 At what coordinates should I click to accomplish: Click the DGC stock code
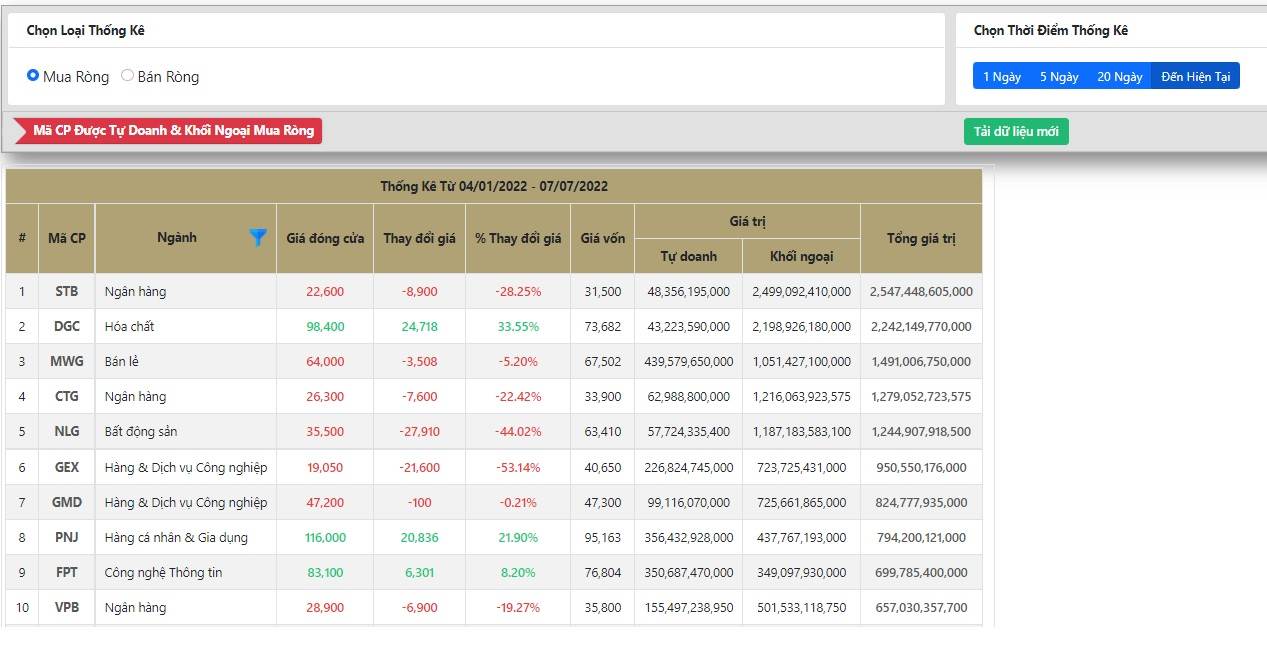pyautogui.click(x=67, y=327)
